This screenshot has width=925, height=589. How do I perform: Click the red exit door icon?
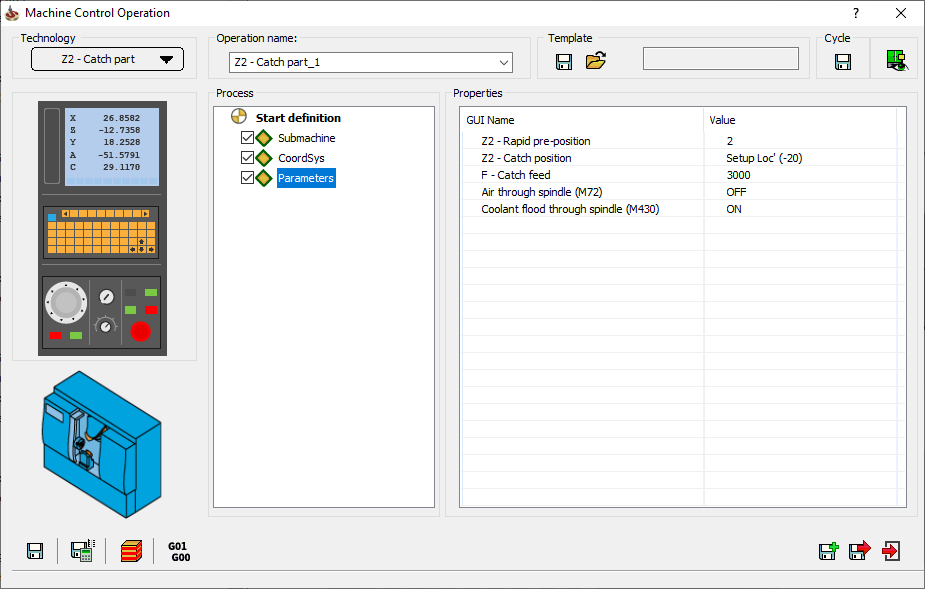tap(892, 551)
